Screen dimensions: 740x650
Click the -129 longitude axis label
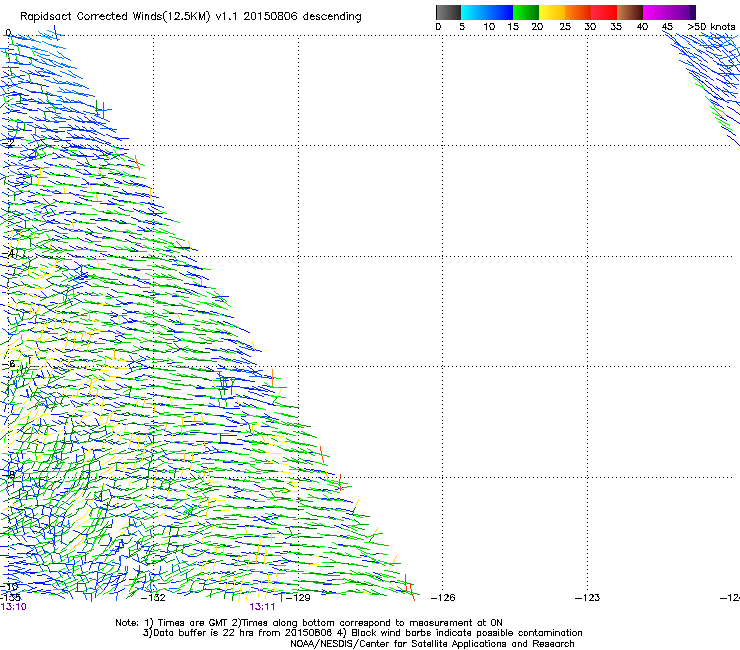(x=298, y=598)
